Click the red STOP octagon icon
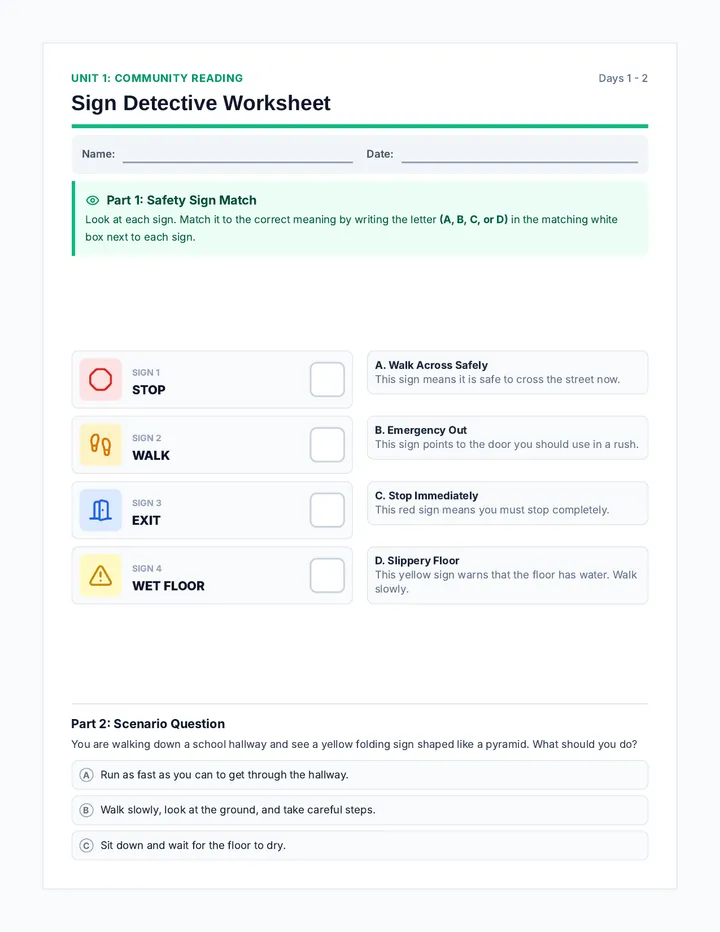Viewport: 720px width, 932px height. (x=100, y=379)
